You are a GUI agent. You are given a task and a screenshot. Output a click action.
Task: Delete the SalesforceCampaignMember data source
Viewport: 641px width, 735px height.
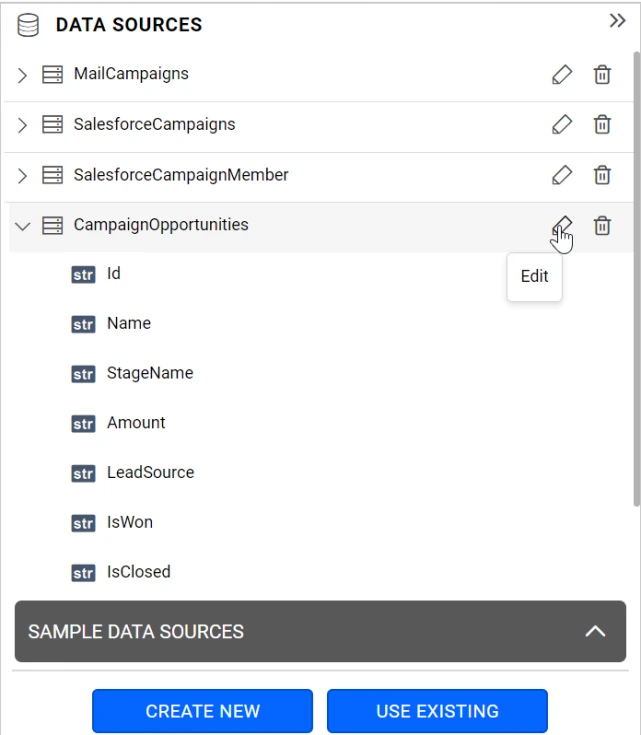(602, 175)
